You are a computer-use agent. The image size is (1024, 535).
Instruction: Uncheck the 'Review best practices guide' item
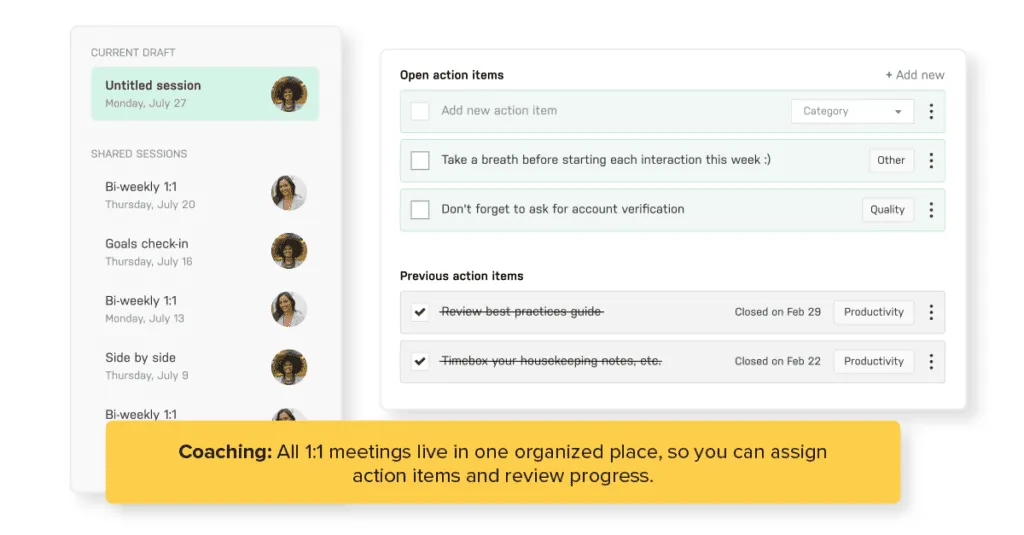[x=421, y=312]
